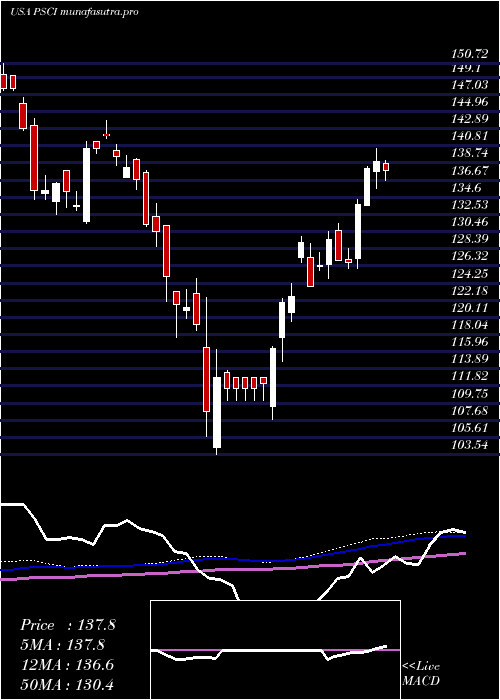Image resolution: width=500 pixels, height=700 pixels.
Task: Select the 147.03 price axis label
Action: [x=469, y=84]
